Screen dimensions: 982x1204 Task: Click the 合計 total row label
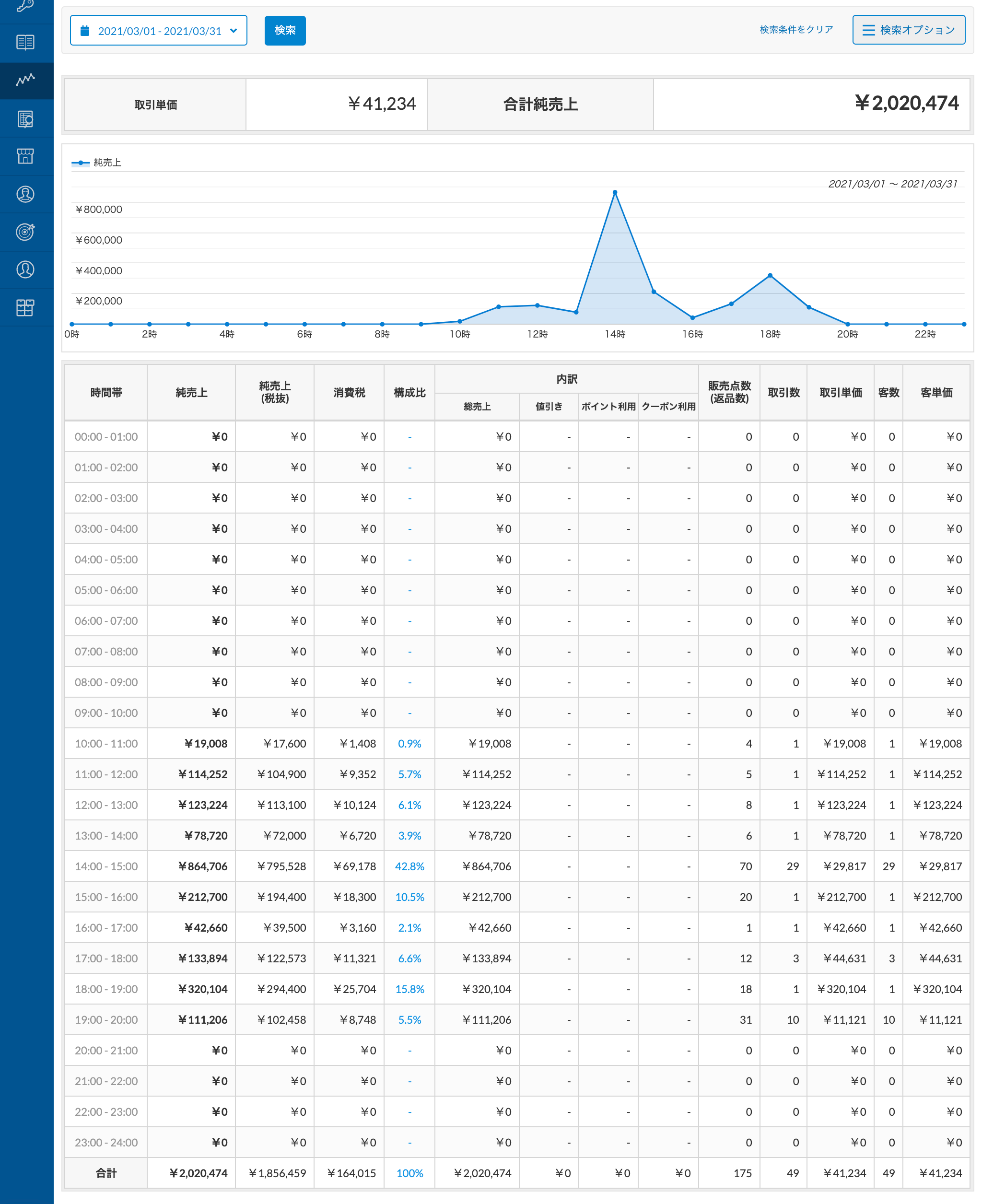coord(106,1173)
